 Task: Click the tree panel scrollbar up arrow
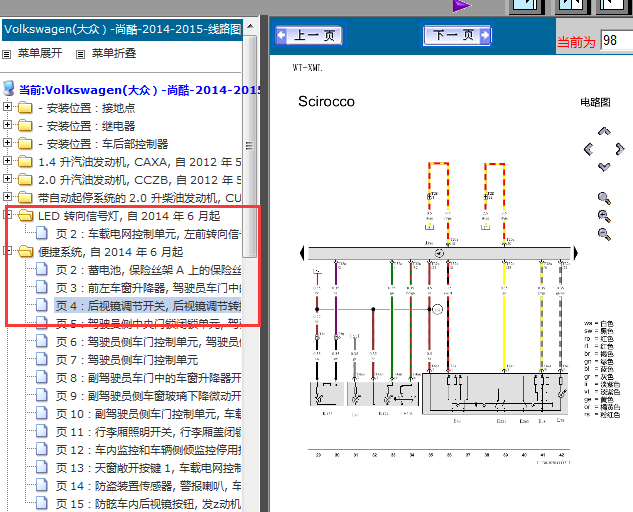coord(250,26)
